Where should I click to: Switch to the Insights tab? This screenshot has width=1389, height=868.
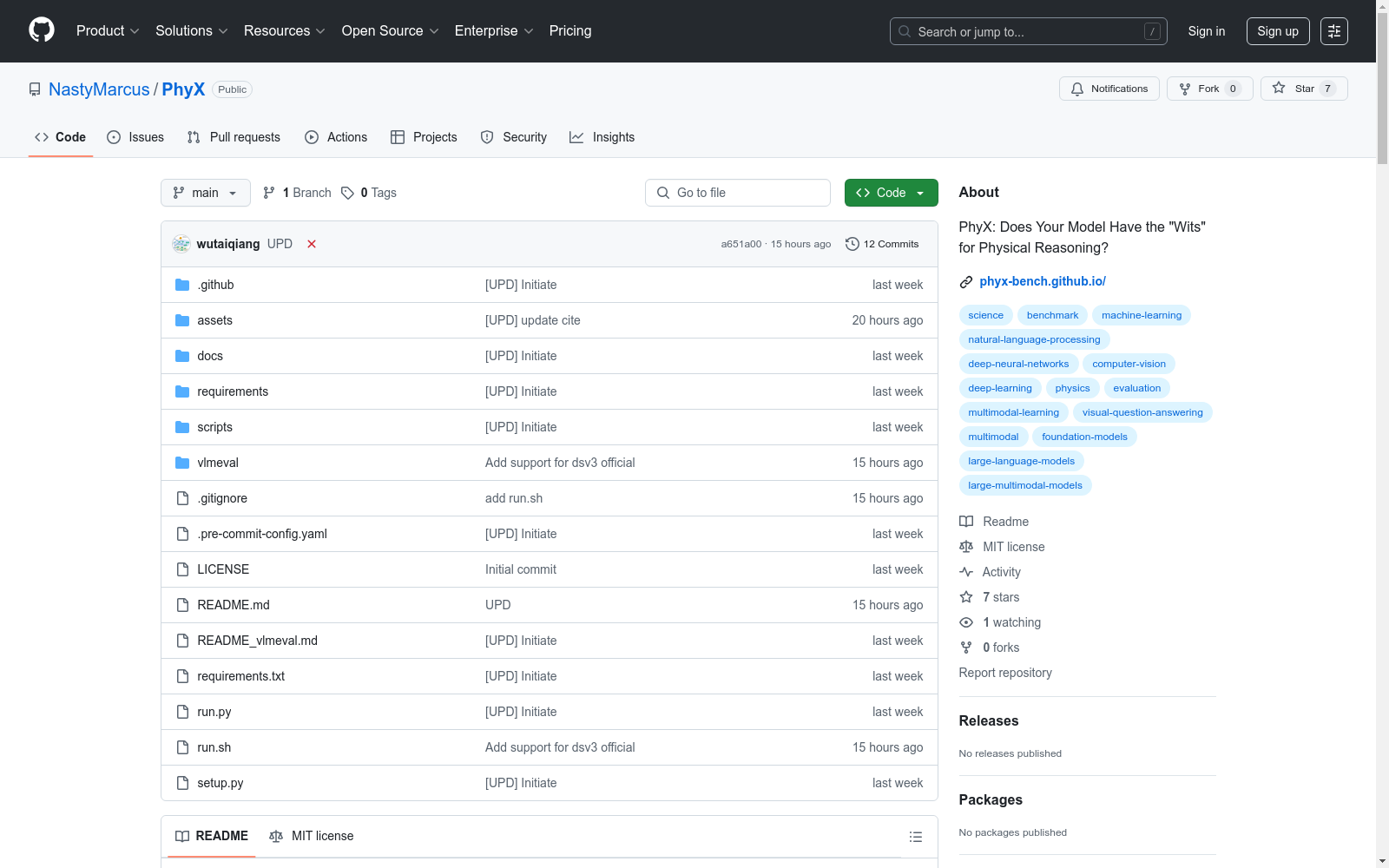(x=602, y=137)
